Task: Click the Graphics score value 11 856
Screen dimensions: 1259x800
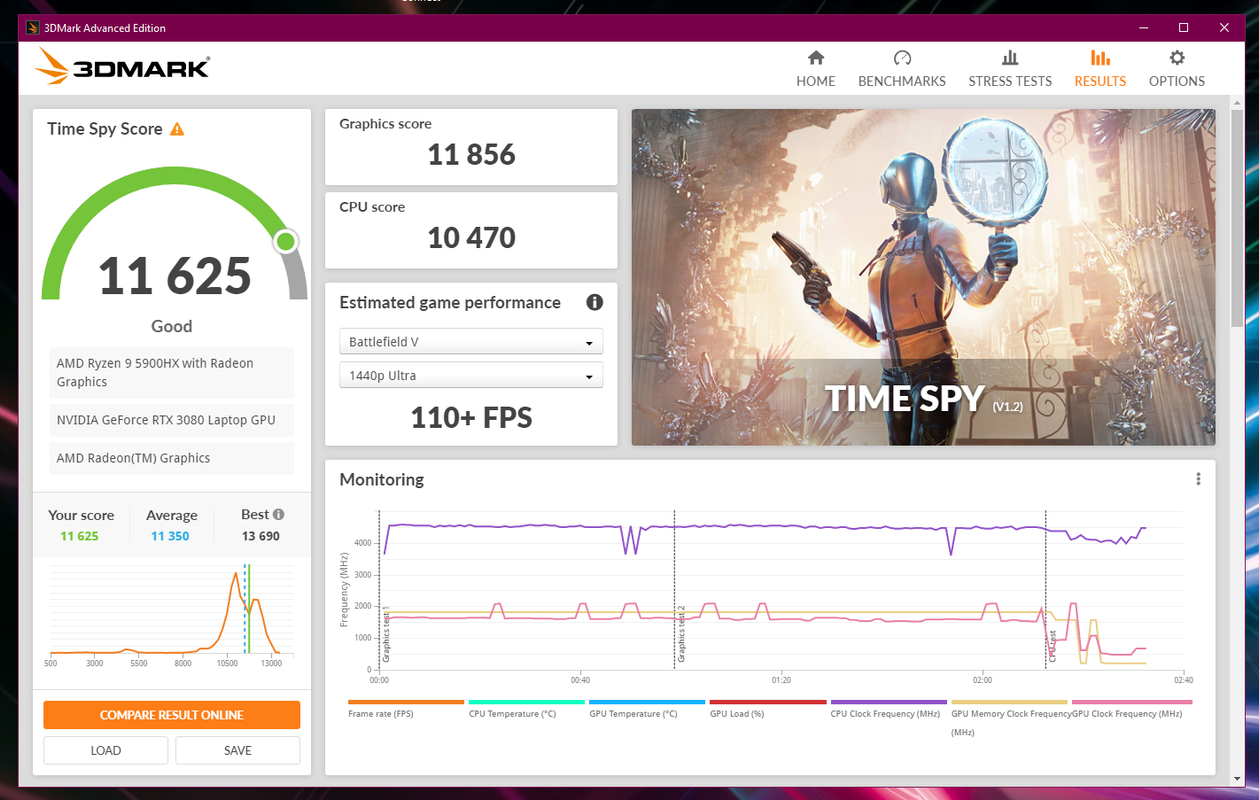Action: tap(471, 155)
